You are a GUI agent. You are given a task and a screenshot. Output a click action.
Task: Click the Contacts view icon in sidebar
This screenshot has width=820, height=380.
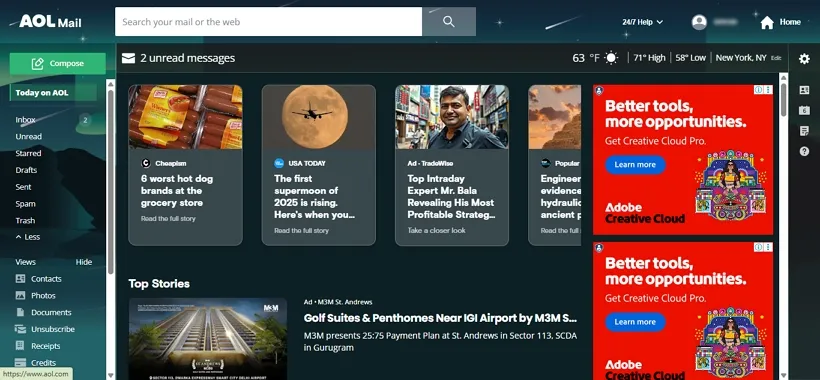click(20, 279)
